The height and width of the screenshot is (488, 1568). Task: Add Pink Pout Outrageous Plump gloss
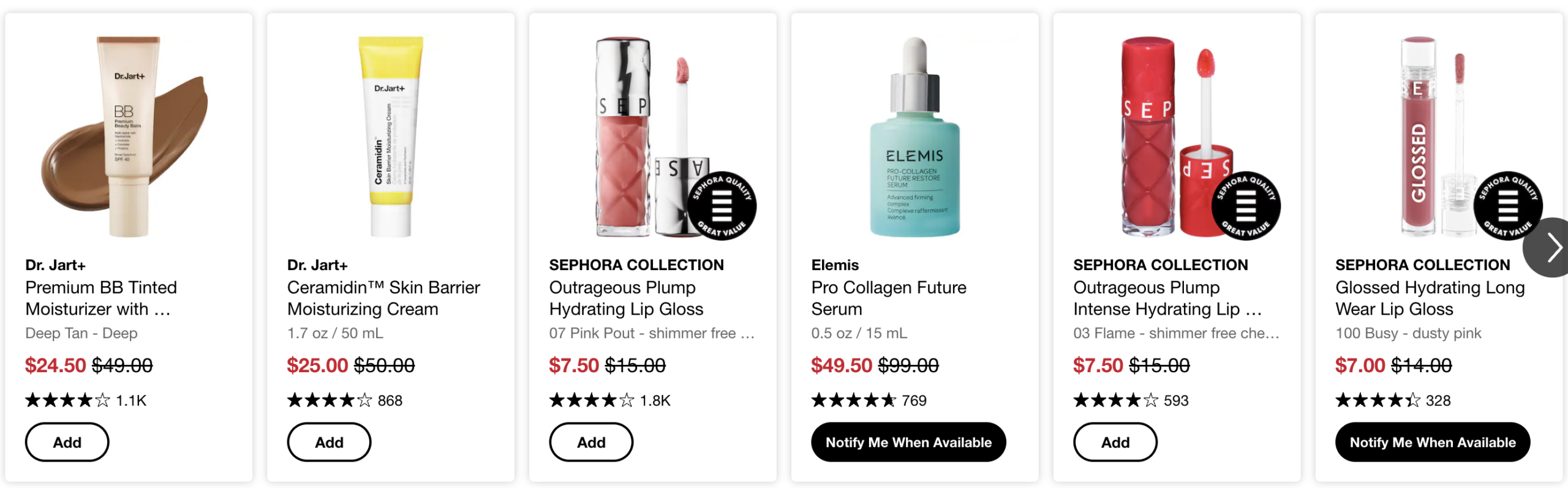(591, 442)
